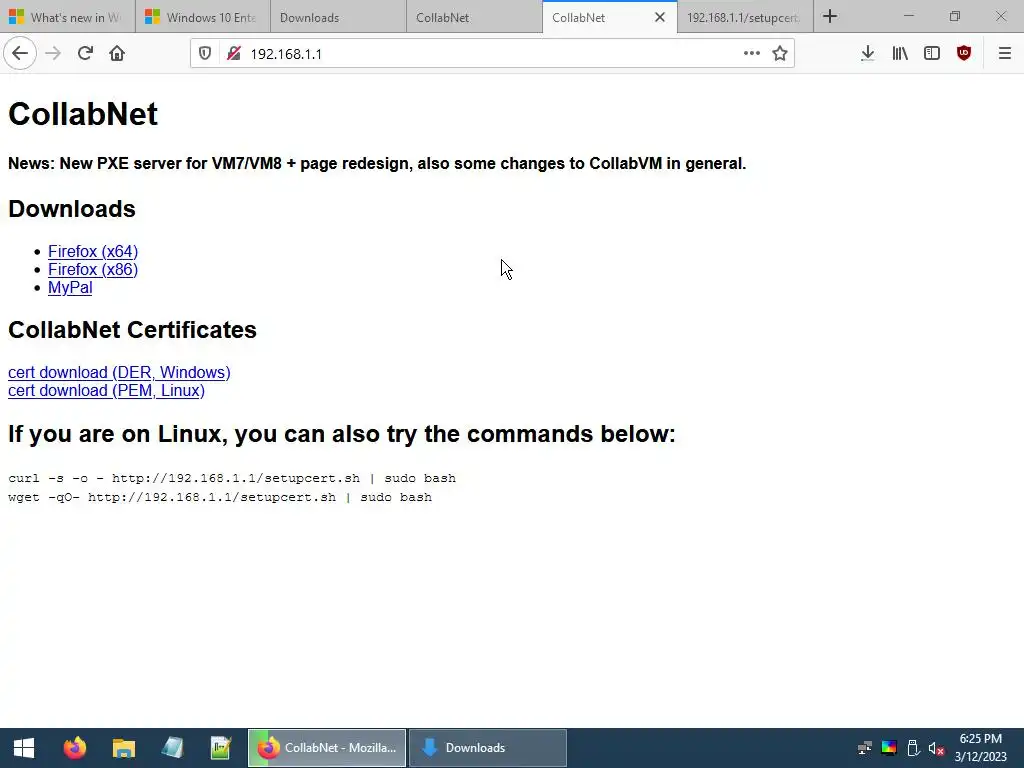The width and height of the screenshot is (1024, 768).
Task: Open tracking protection shield icon
Action: pos(205,54)
